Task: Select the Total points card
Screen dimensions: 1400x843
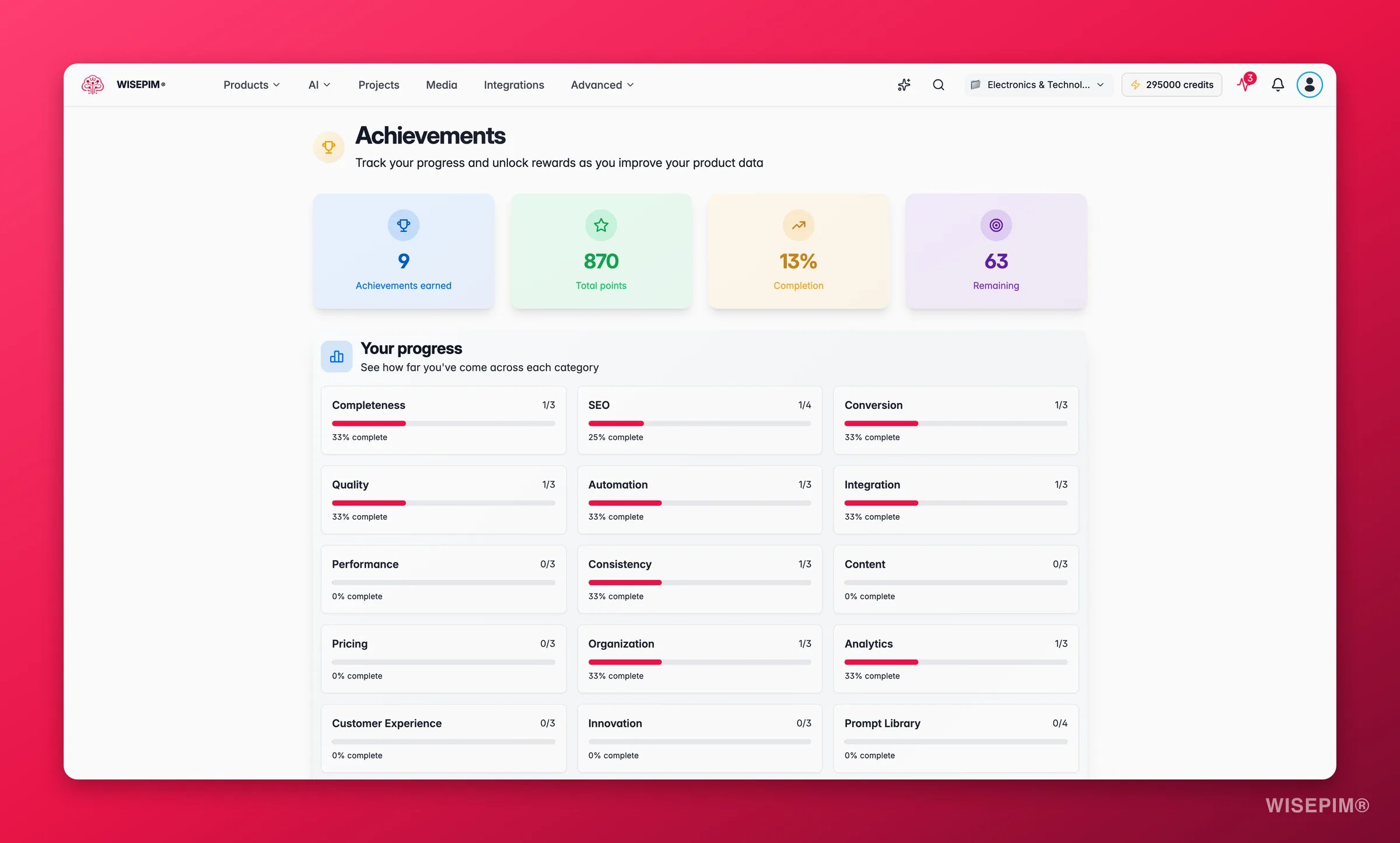Action: (601, 251)
